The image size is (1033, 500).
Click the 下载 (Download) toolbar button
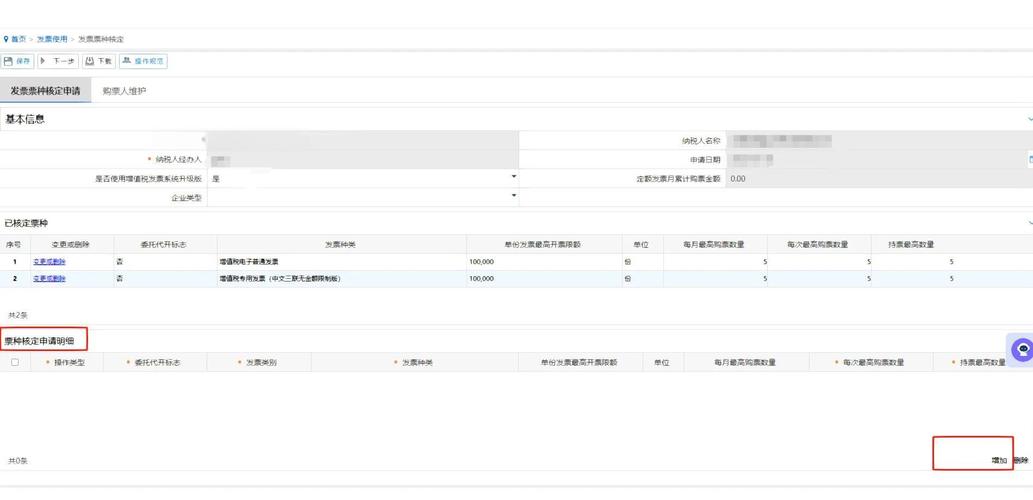point(99,61)
